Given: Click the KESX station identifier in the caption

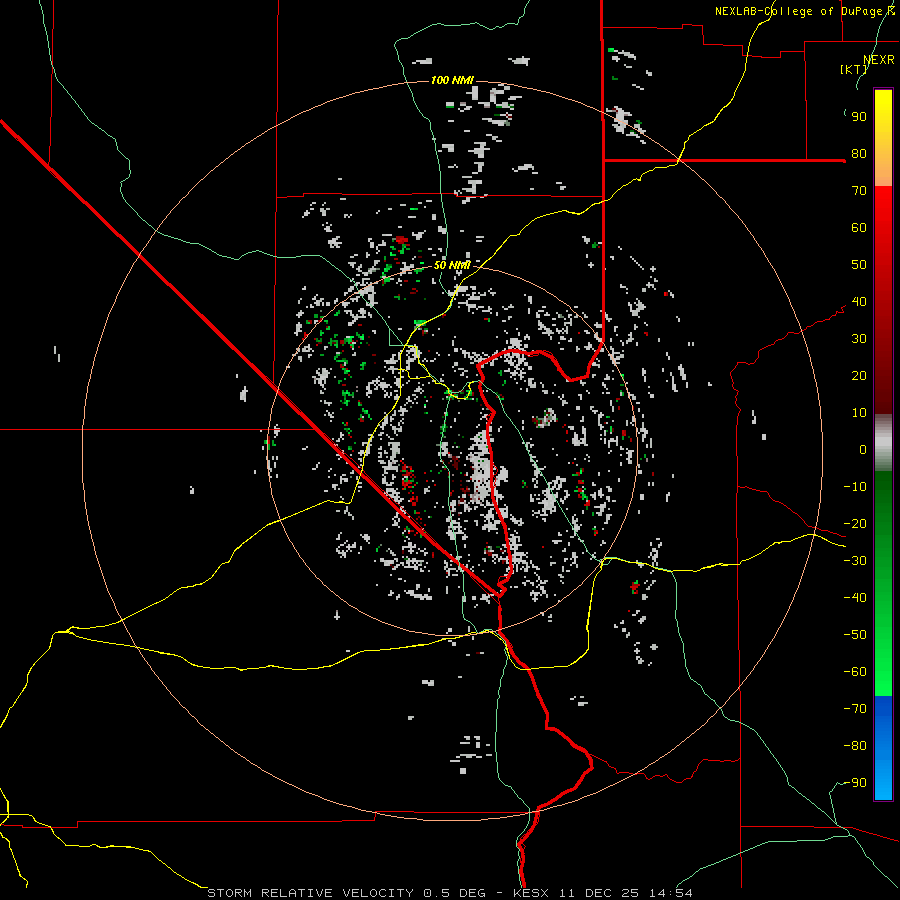Looking at the screenshot, I should (x=530, y=893).
